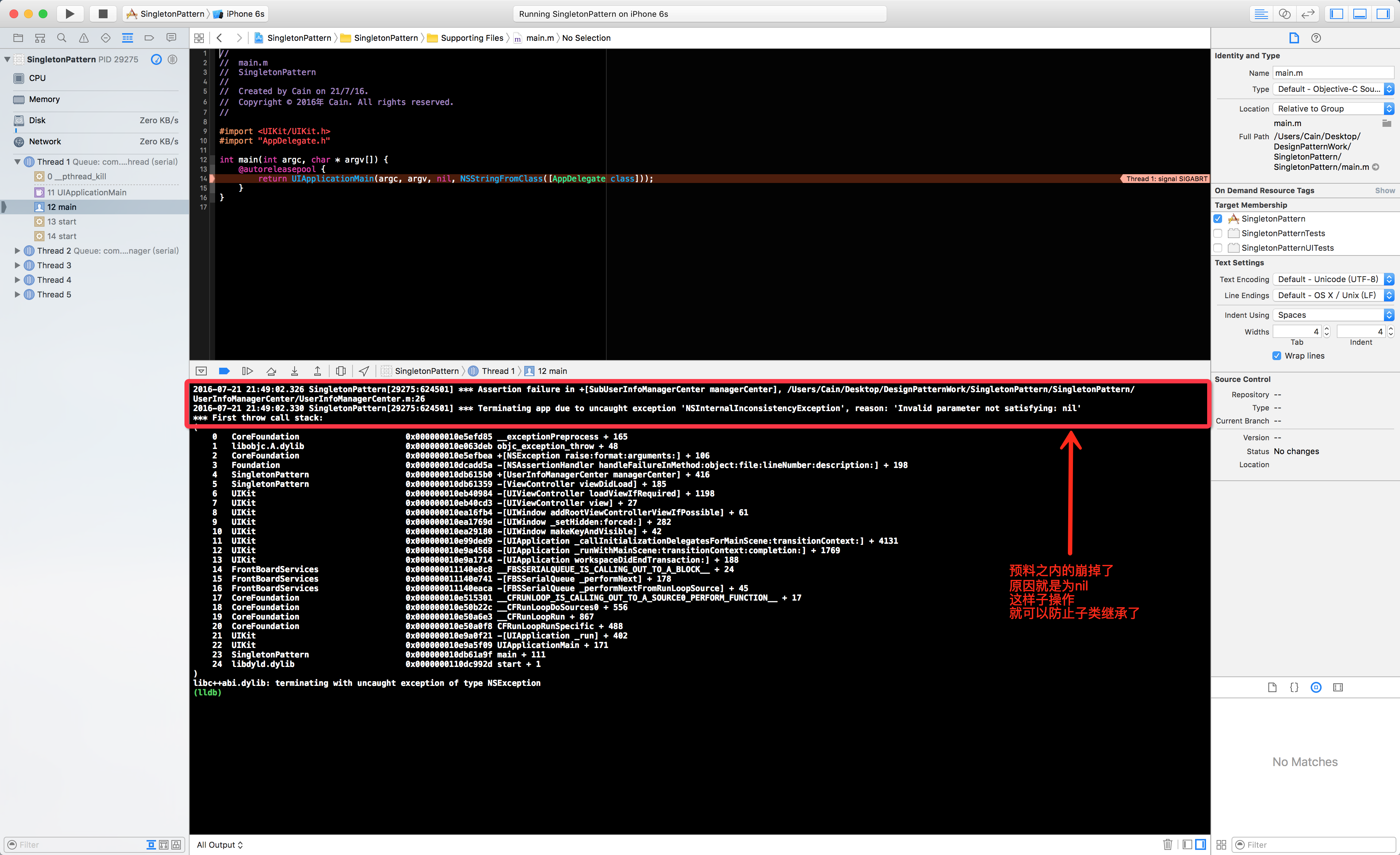Toggle the Wrap lines checkbox
This screenshot has width=1400, height=855.
[1277, 356]
